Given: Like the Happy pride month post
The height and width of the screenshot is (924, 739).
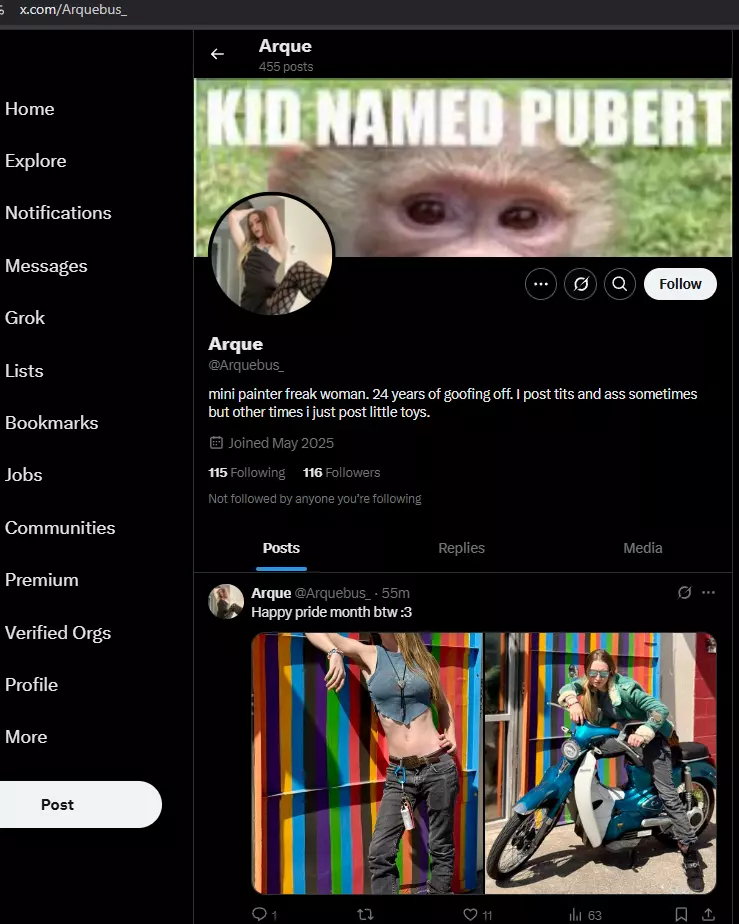Looking at the screenshot, I should point(470,914).
